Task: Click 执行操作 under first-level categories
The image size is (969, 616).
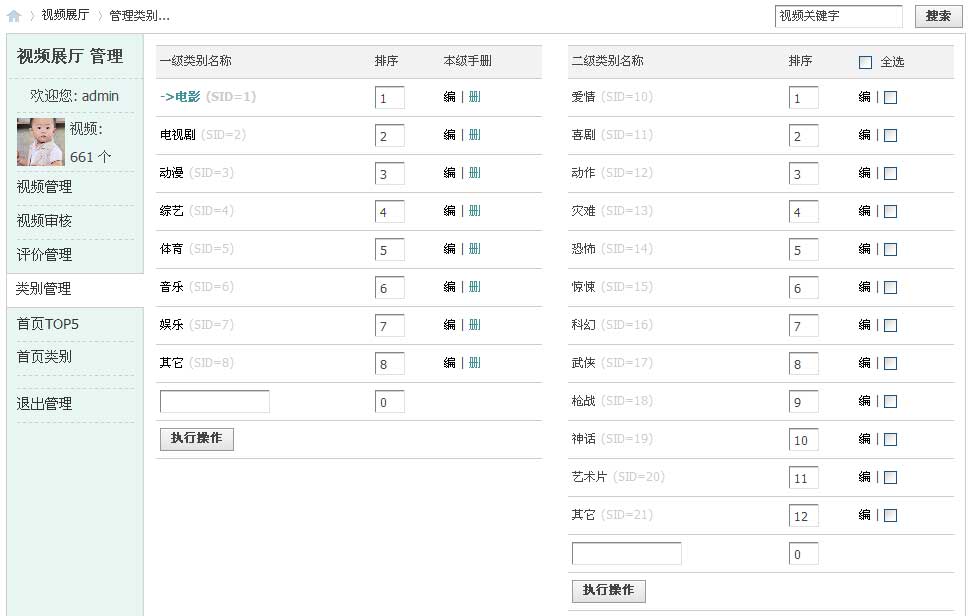Action: [x=197, y=439]
